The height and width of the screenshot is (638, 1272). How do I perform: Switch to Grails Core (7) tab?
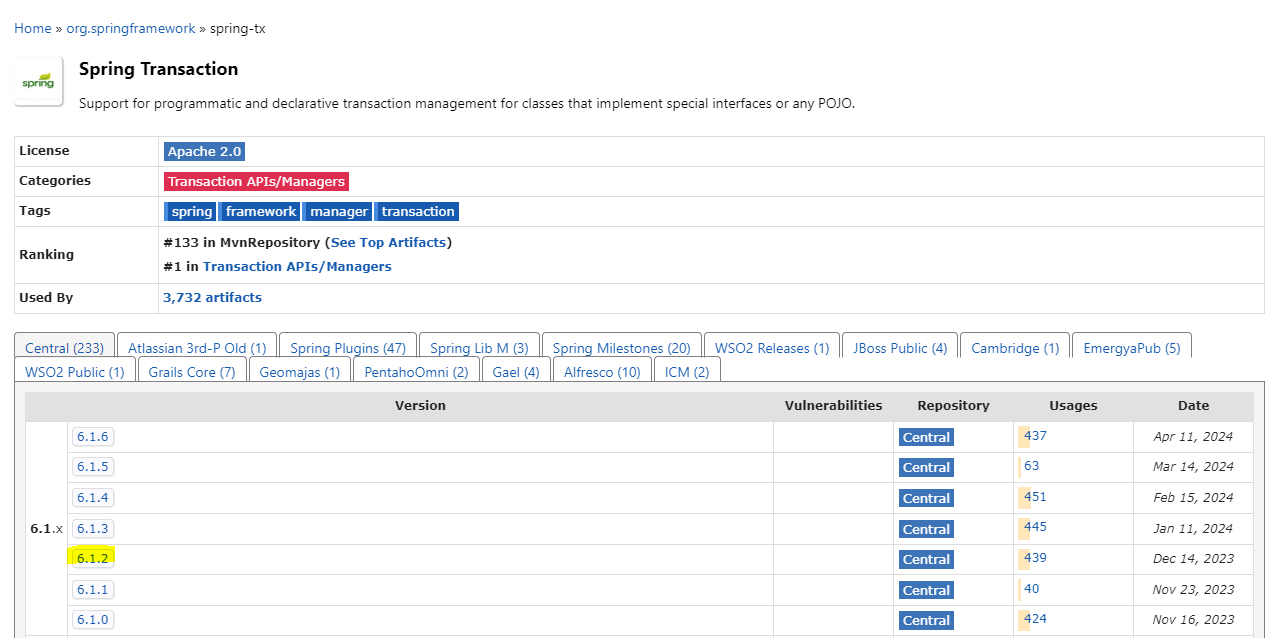point(192,372)
